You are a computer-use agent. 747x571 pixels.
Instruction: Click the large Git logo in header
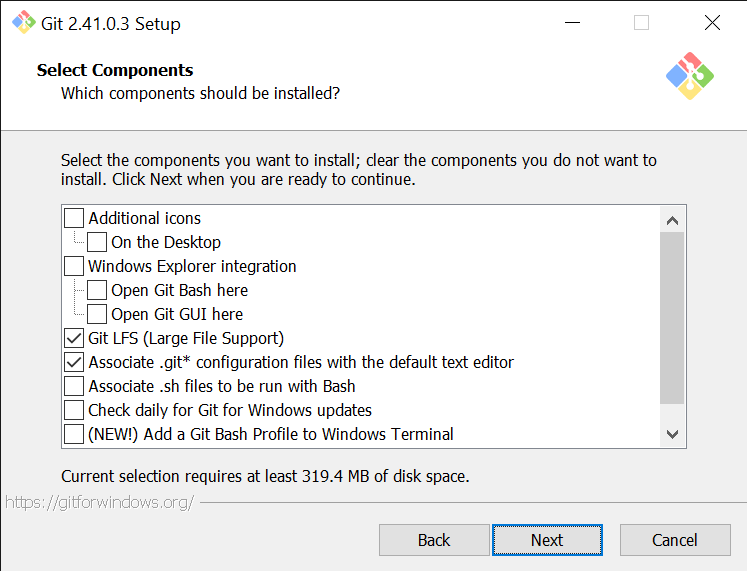(x=690, y=75)
